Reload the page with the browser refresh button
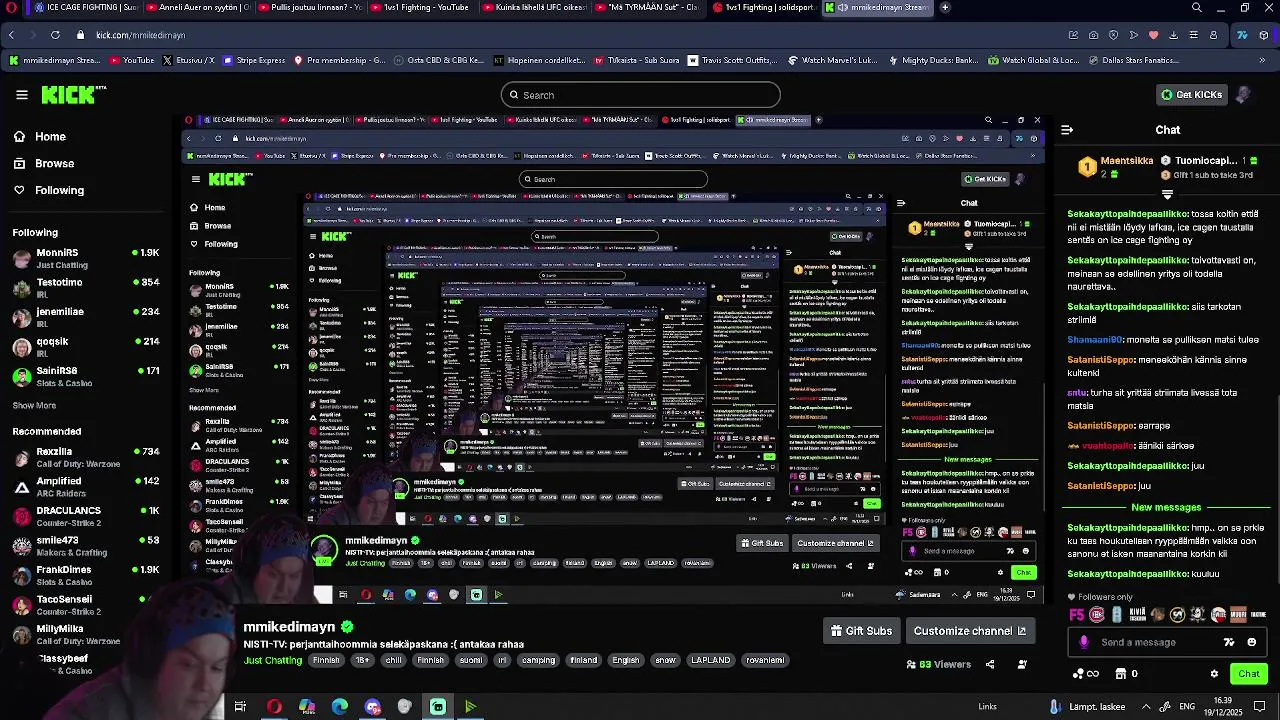Image resolution: width=1280 pixels, height=720 pixels. 55,35
